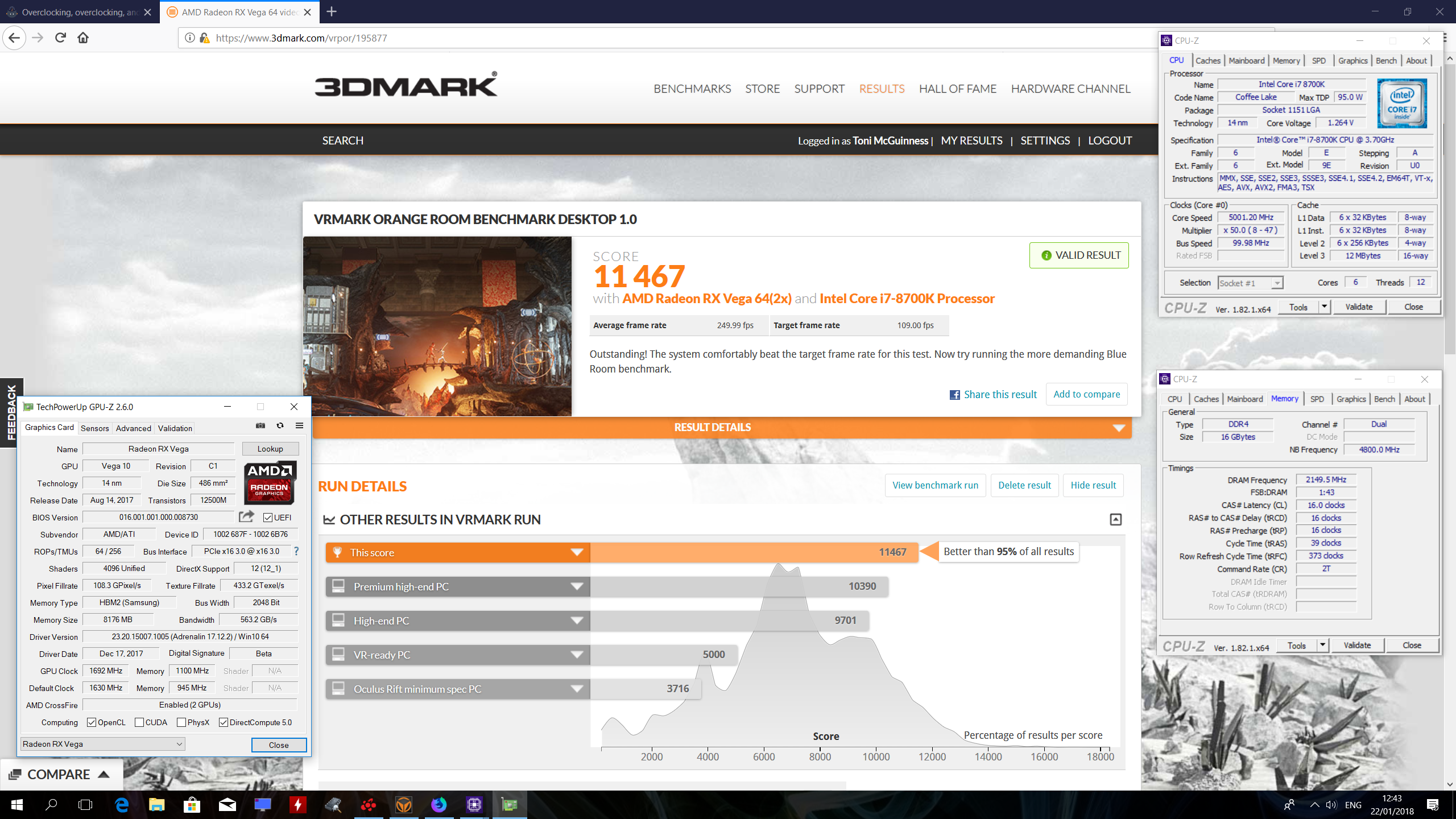Viewport: 1456px width, 819px height.
Task: Click the Feedback side tab
Action: pyautogui.click(x=11, y=412)
